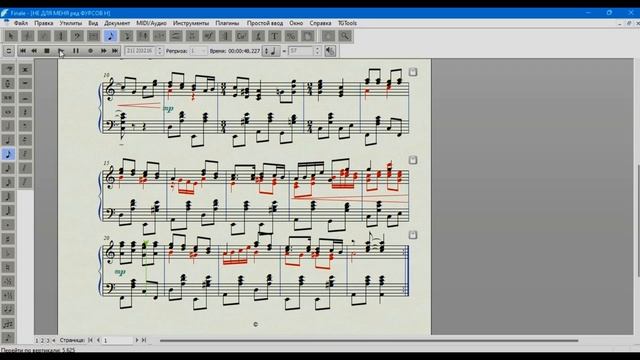Choose the augmentation dot tool
This screenshot has width=640, height=360.
click(8, 225)
